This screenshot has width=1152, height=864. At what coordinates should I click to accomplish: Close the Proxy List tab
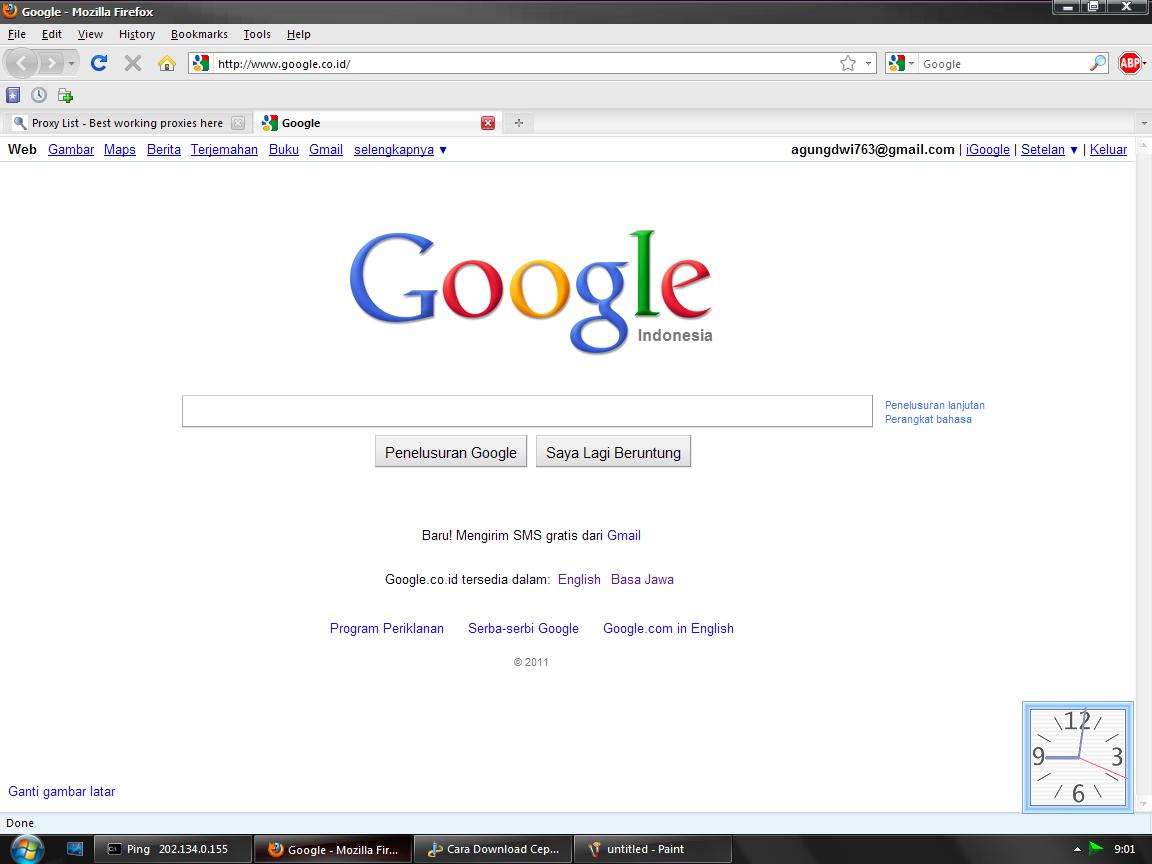pyautogui.click(x=237, y=123)
